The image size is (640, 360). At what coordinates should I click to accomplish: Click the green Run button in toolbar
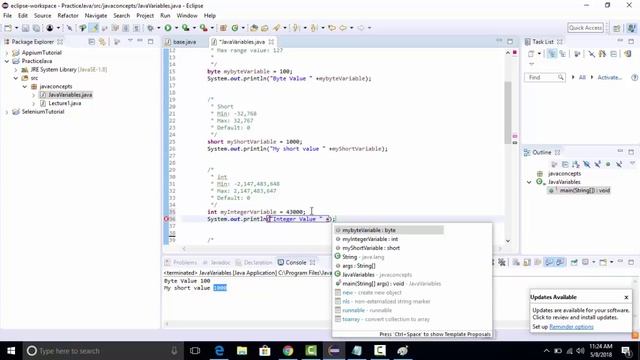click(x=168, y=28)
